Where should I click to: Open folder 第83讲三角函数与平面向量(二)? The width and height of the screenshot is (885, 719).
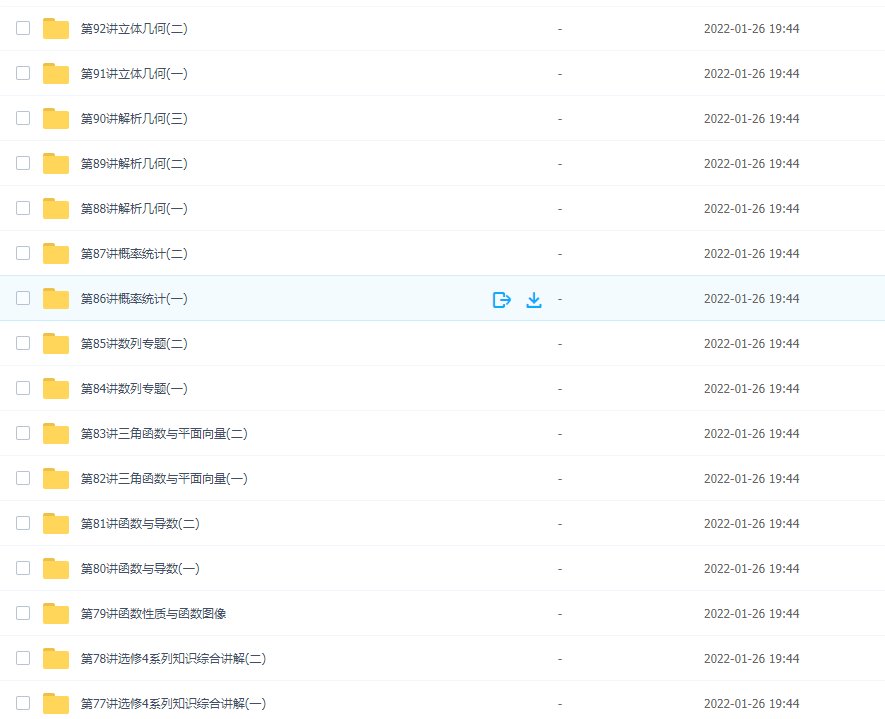point(164,433)
